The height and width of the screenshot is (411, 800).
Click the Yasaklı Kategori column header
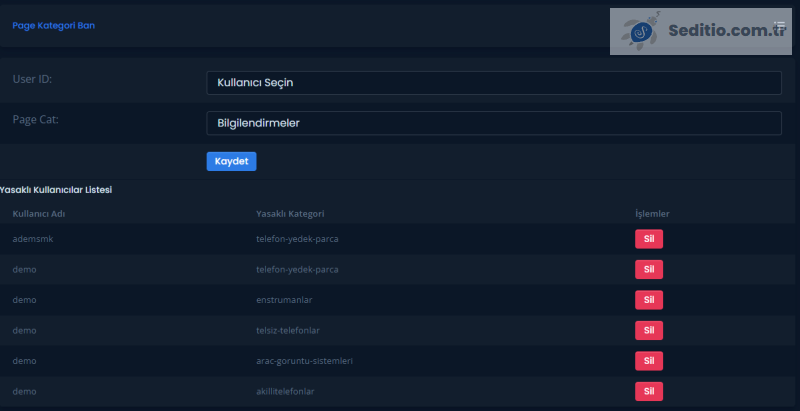point(290,214)
